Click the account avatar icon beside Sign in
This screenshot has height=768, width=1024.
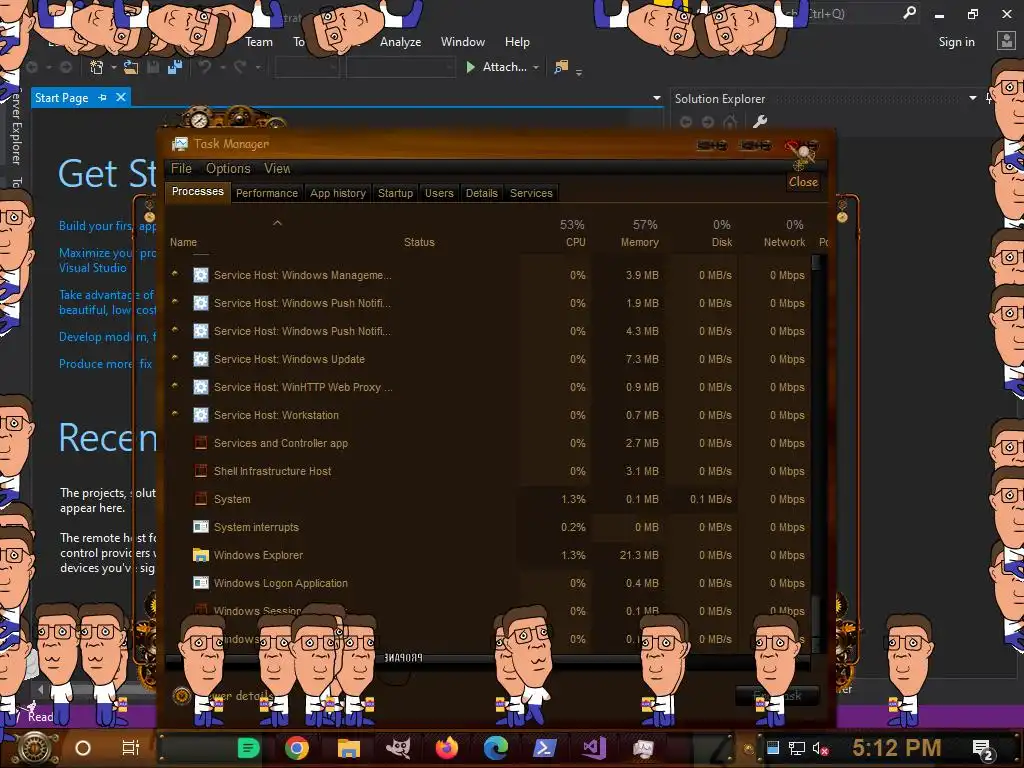point(1006,41)
